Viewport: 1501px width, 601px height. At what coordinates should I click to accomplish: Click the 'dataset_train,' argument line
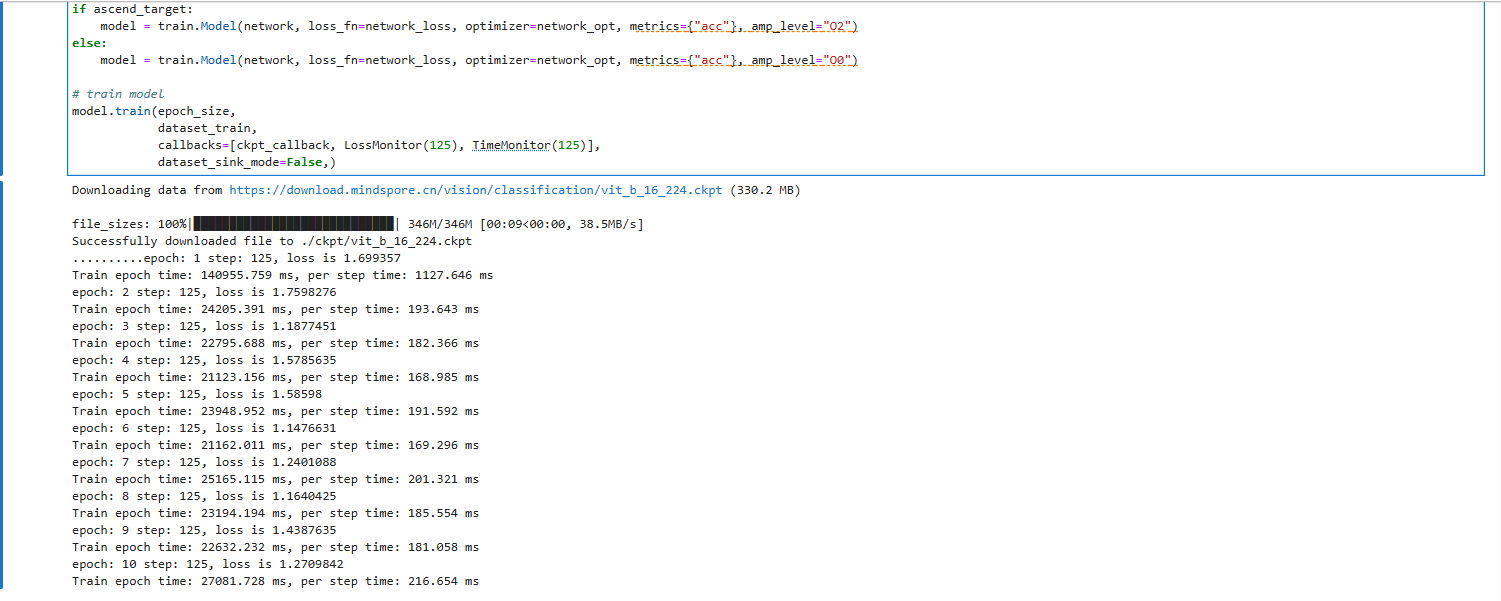(207, 128)
